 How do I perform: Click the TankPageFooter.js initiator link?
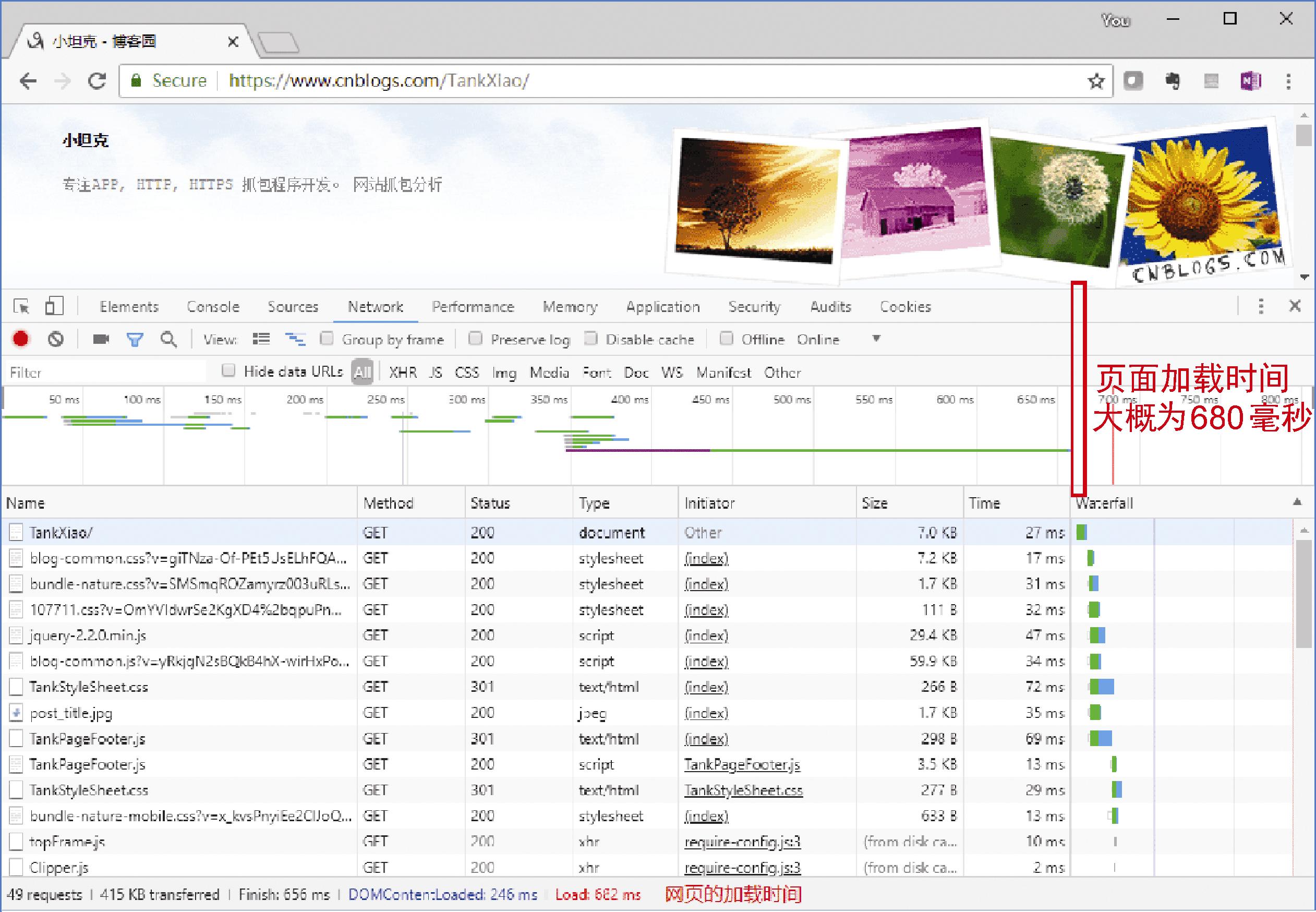(742, 764)
